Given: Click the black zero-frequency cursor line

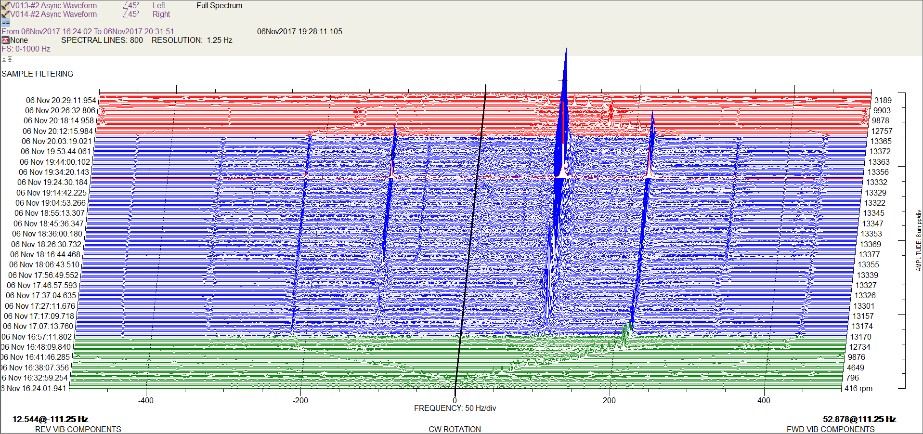Looking at the screenshot, I should tap(470, 236).
